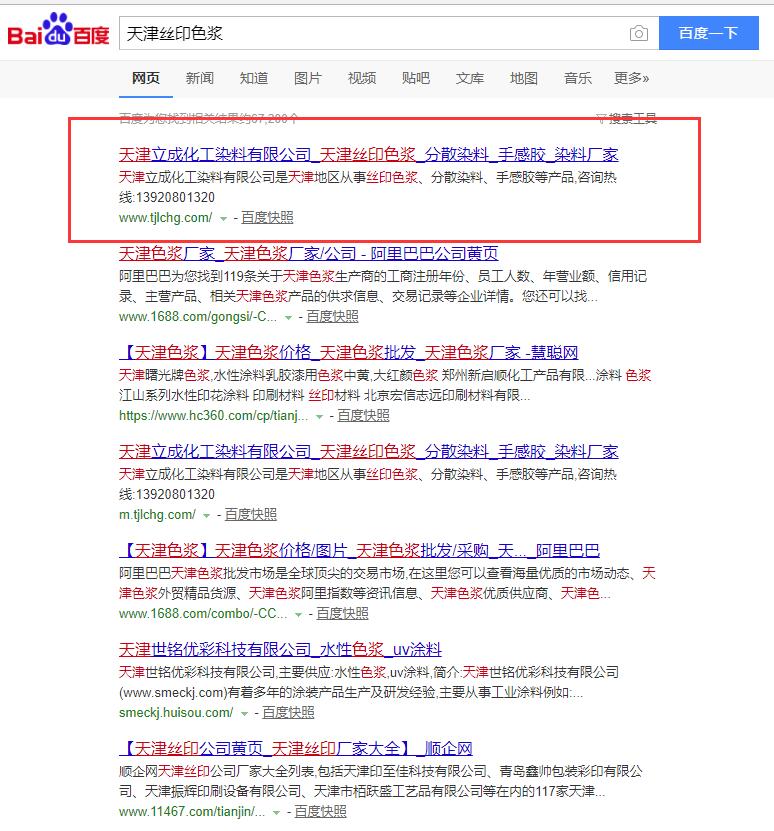
Task: Click the Baidu logo
Action: [58, 30]
